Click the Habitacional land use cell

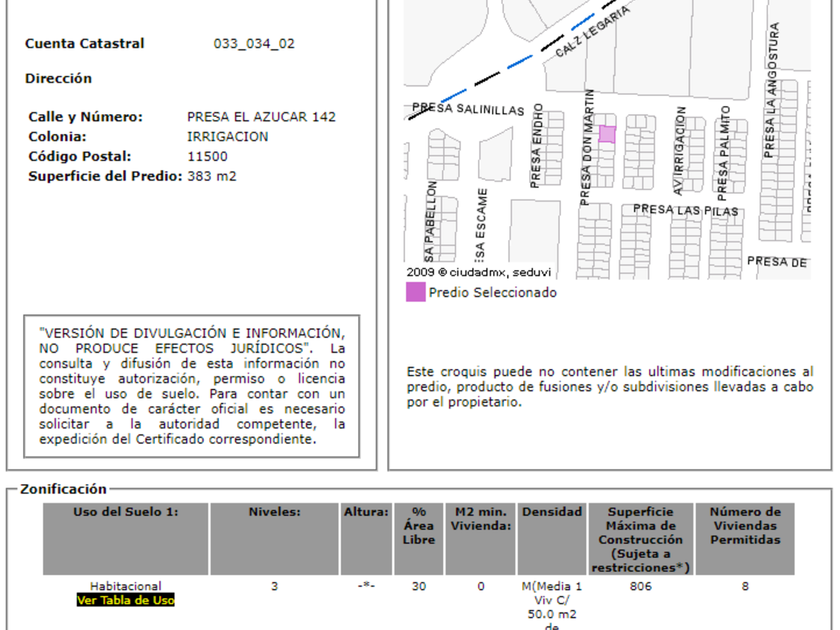[x=126, y=586]
